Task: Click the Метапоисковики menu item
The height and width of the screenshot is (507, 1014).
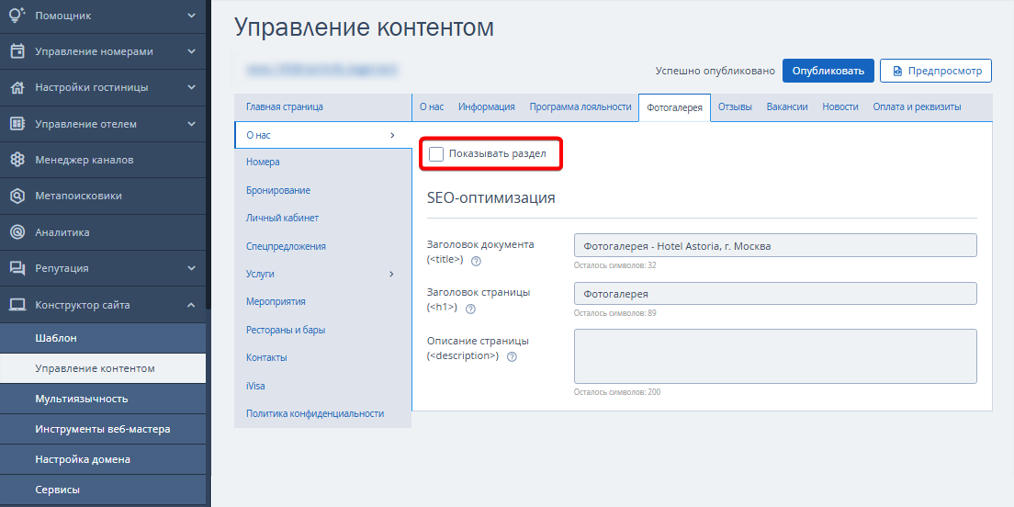Action: (103, 196)
